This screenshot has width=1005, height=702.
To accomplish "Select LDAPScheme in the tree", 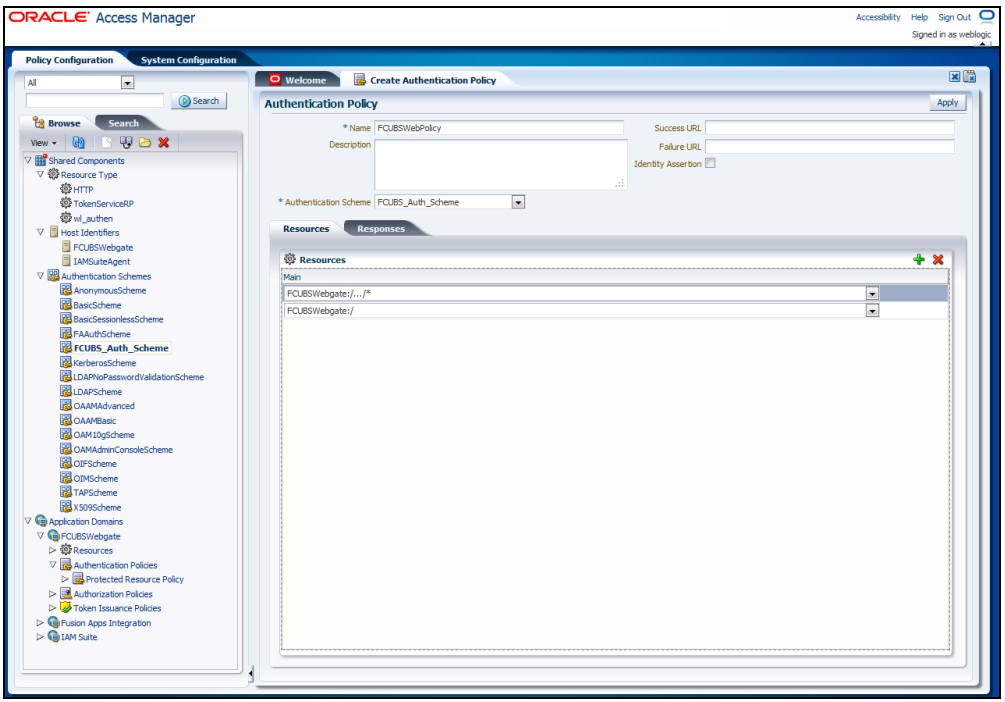I will pos(97,392).
